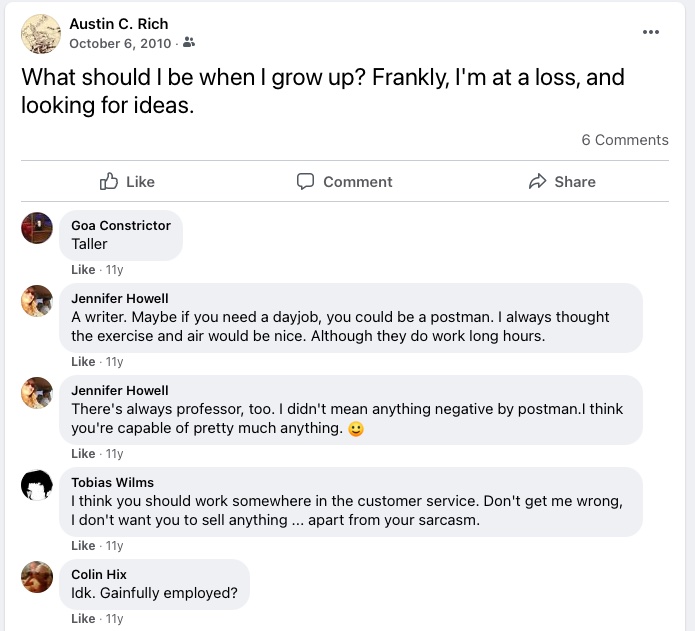Click the thumbs-up Like icon on post
Viewport: 695px width, 631px height.
click(x=110, y=181)
